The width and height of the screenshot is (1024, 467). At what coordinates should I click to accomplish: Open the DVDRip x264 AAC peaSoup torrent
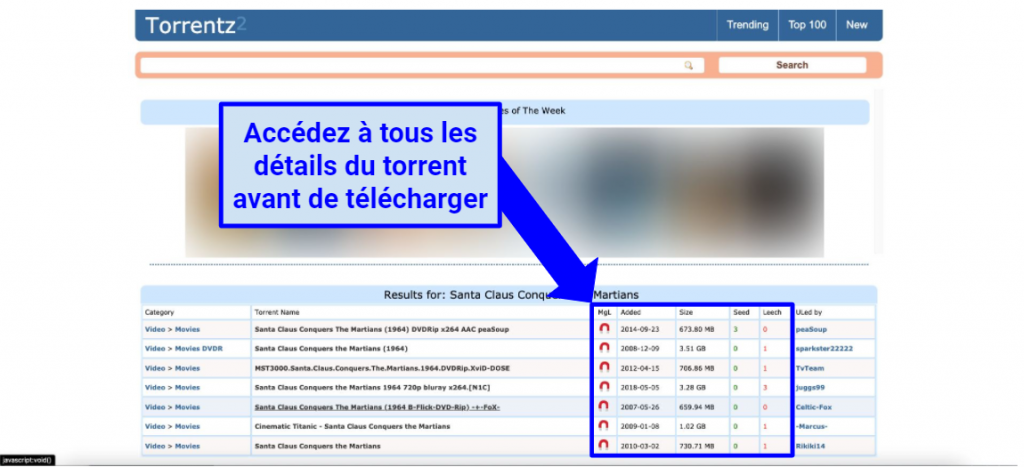click(381, 329)
